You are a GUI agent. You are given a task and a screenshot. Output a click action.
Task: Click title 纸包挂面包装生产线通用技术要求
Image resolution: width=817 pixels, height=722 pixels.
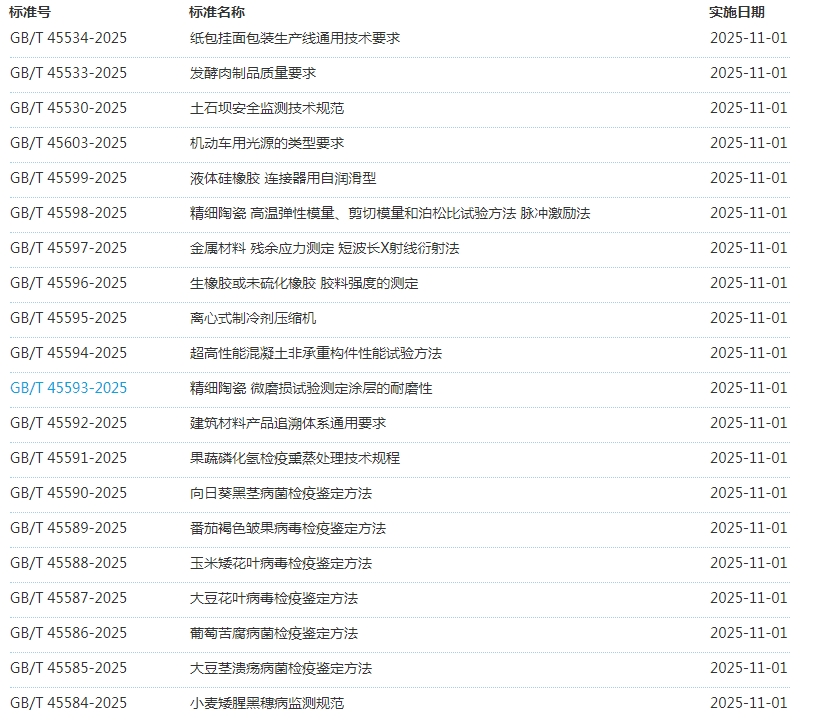(295, 38)
